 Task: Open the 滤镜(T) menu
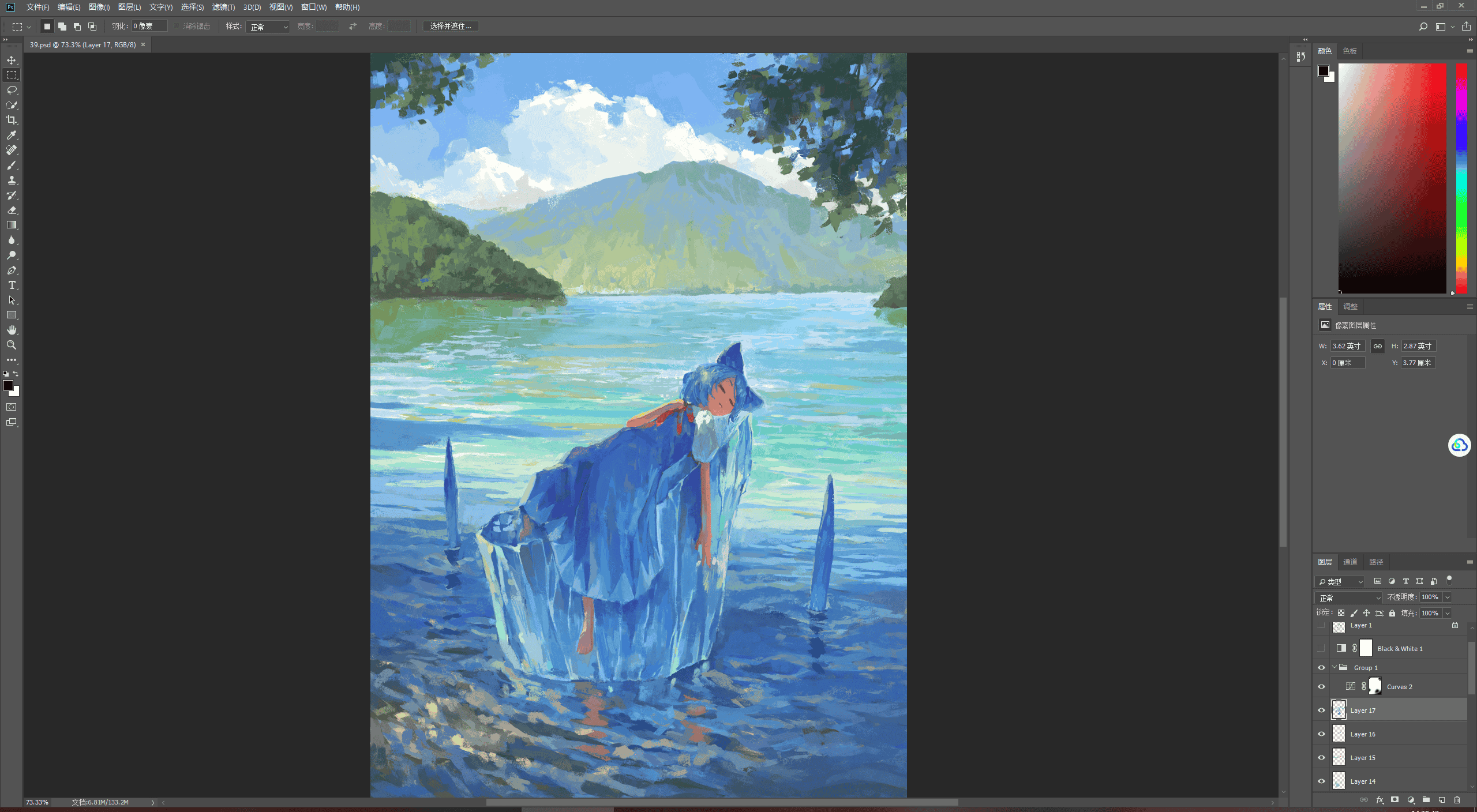(x=223, y=7)
